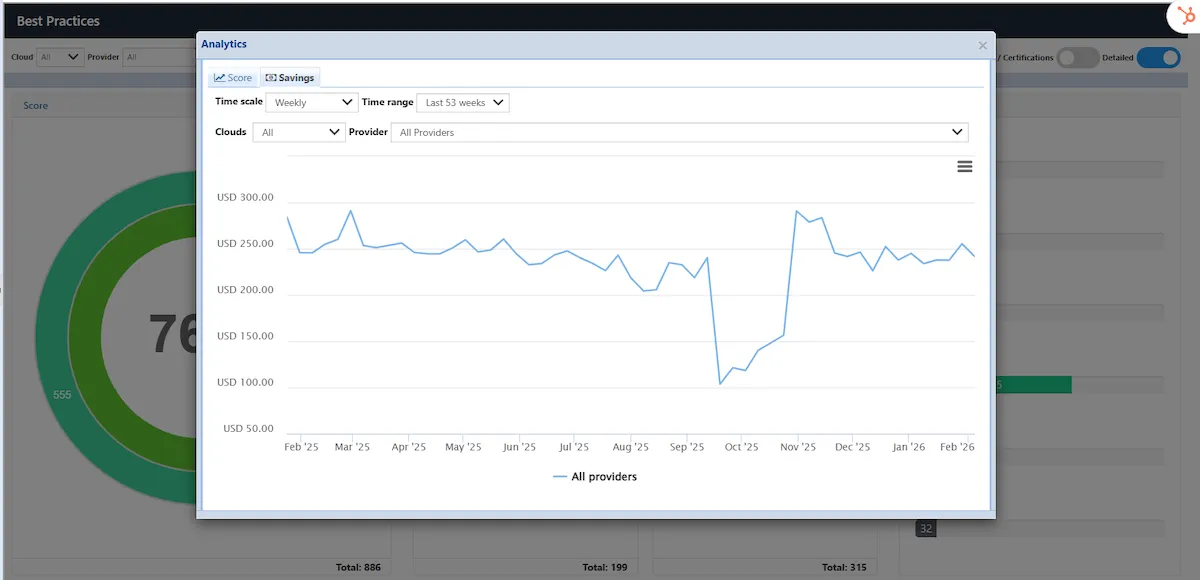Open the Time scale Weekly dropdown

(311, 102)
